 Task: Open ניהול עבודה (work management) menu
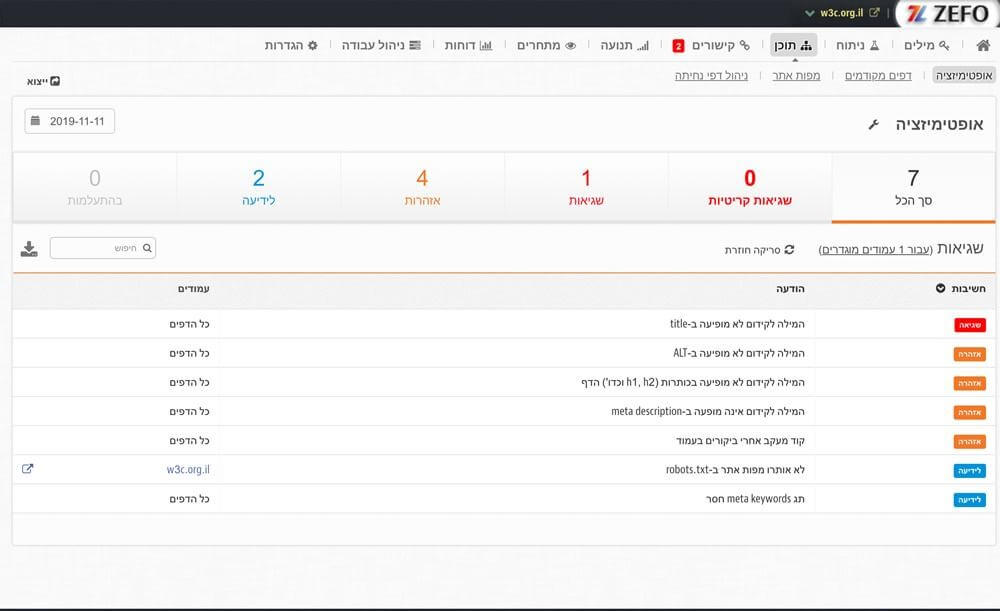(x=381, y=45)
